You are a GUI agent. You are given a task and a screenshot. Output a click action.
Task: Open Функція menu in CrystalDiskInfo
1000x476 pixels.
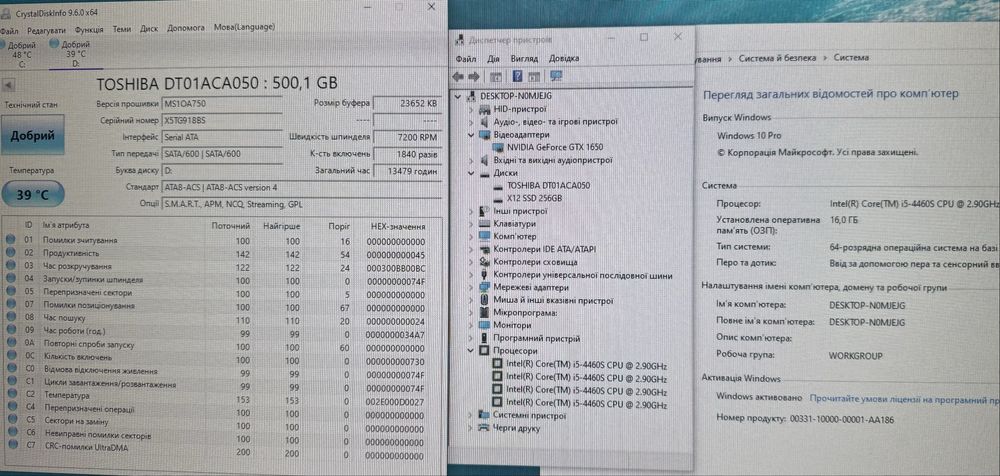(x=89, y=29)
